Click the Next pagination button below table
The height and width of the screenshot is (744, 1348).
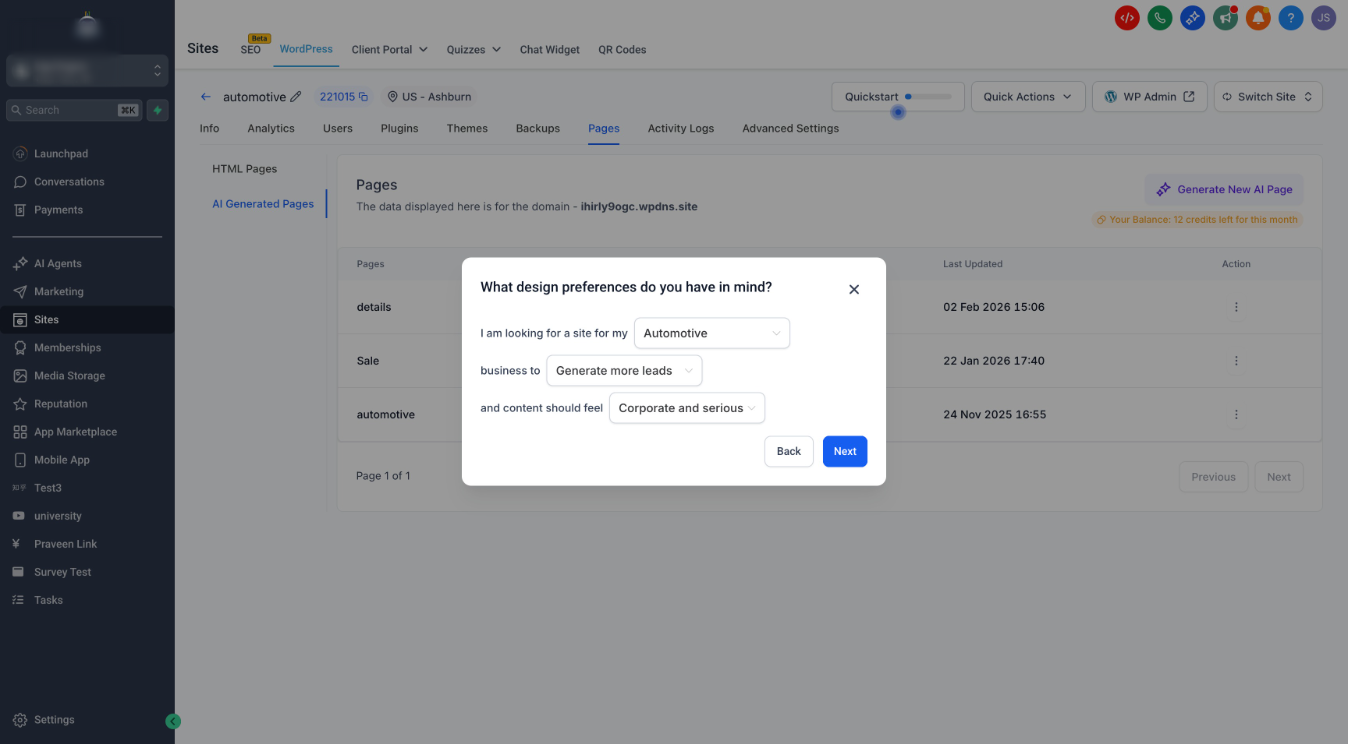pos(1279,477)
